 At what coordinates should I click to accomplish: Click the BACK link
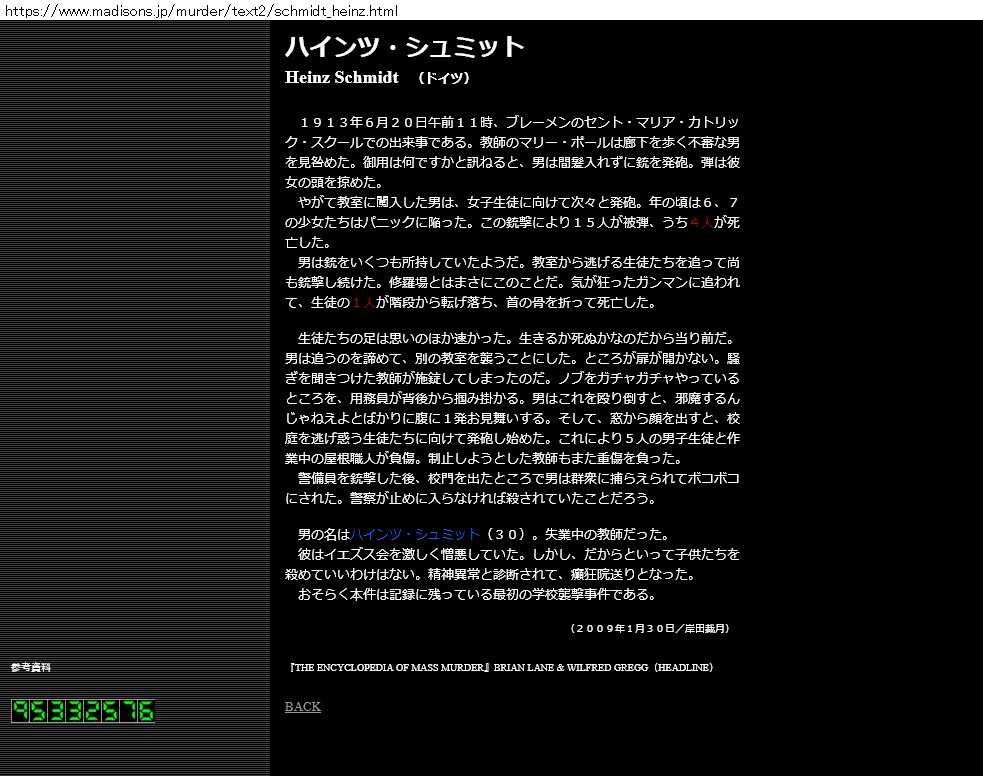point(302,707)
